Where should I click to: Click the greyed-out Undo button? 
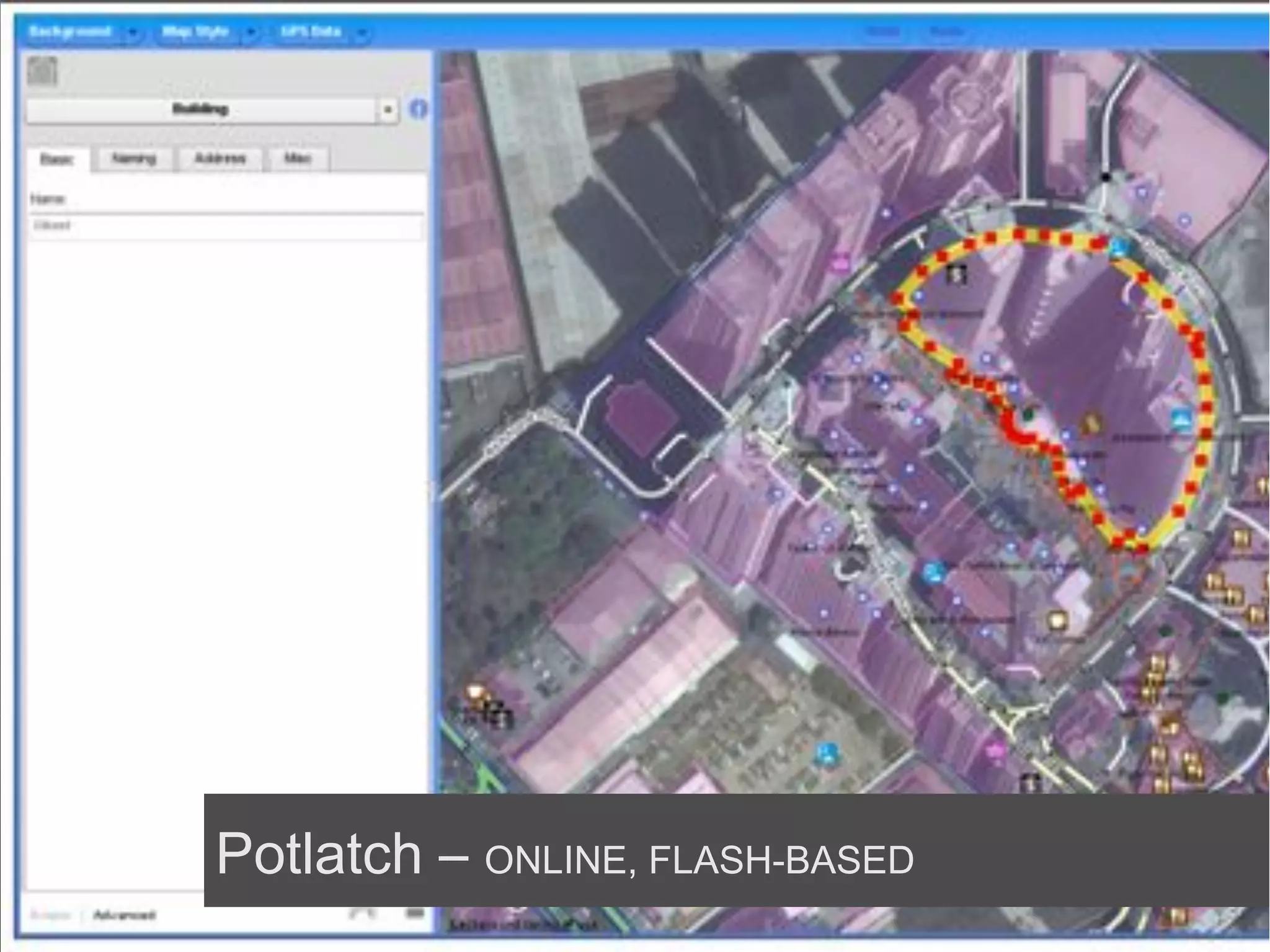pyautogui.click(x=882, y=32)
